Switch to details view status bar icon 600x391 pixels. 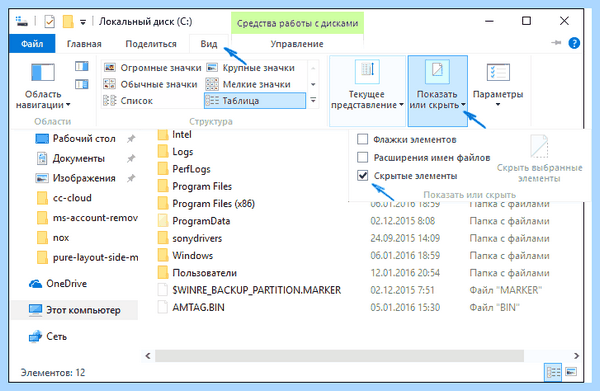click(553, 372)
